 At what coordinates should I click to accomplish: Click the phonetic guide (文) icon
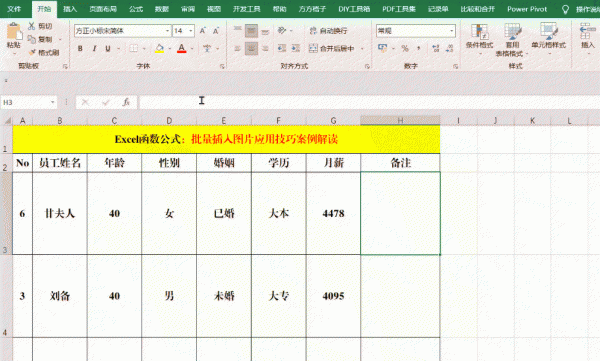pyautogui.click(x=207, y=48)
